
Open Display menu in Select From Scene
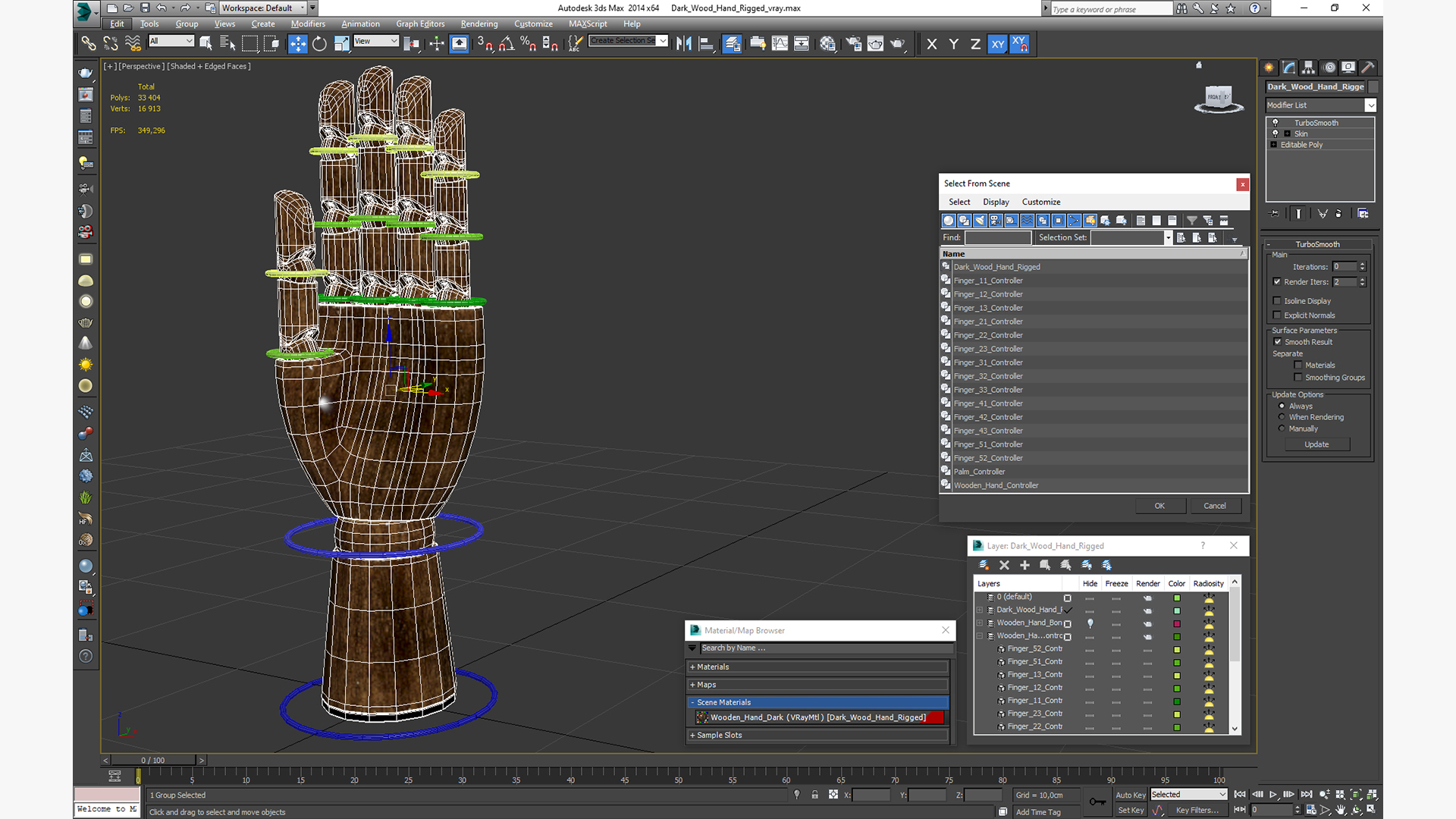point(996,202)
